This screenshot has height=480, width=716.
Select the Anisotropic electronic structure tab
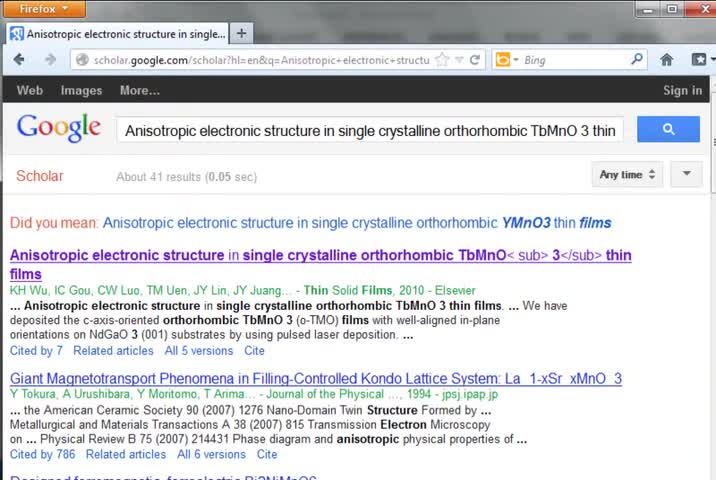117,34
